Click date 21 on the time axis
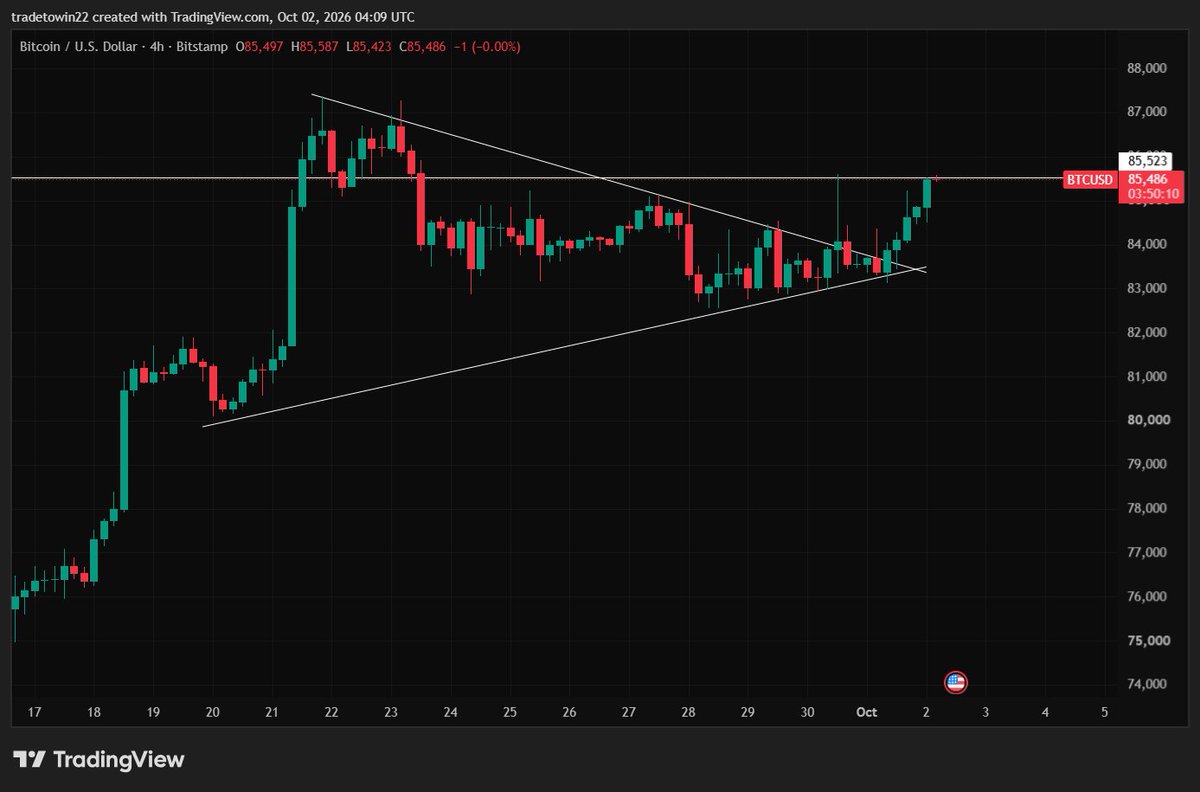 coord(272,712)
